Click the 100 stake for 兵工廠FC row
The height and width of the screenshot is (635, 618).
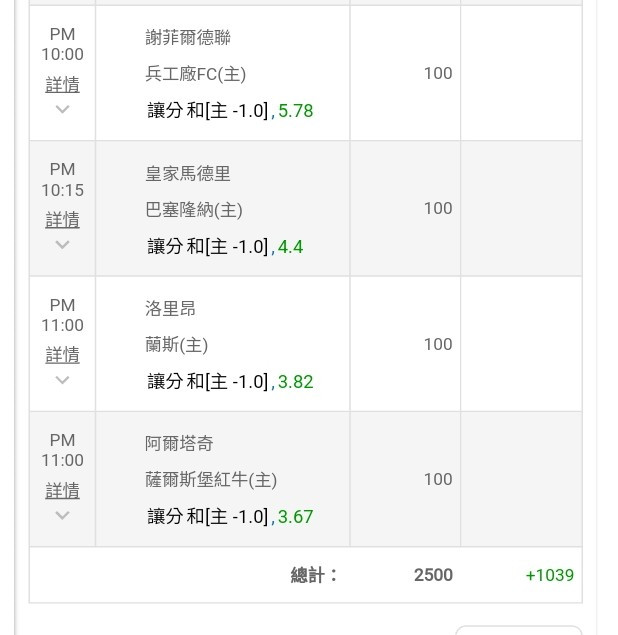click(x=438, y=73)
